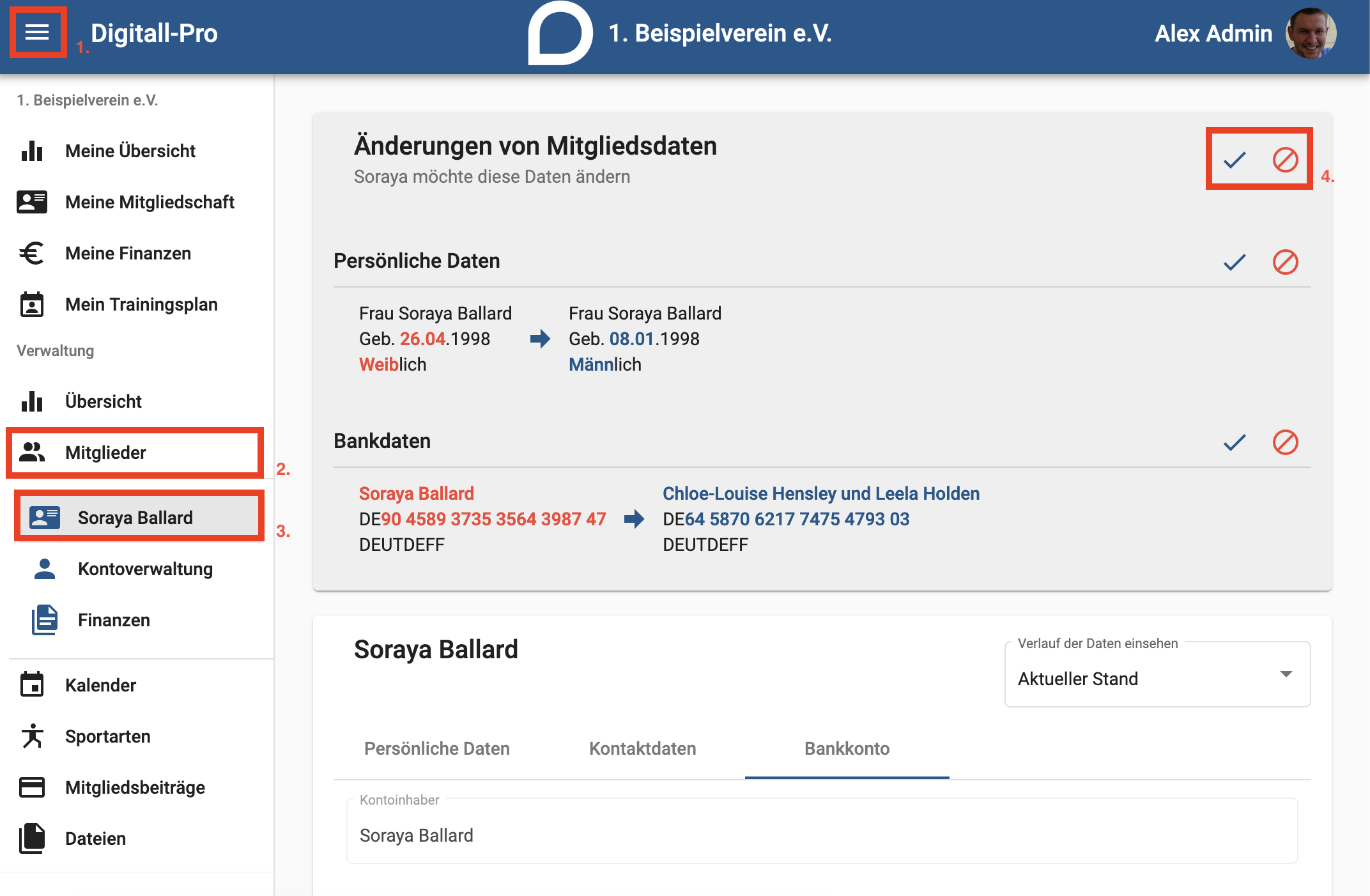
Task: Approve all member data changes checkmark
Action: click(1235, 159)
